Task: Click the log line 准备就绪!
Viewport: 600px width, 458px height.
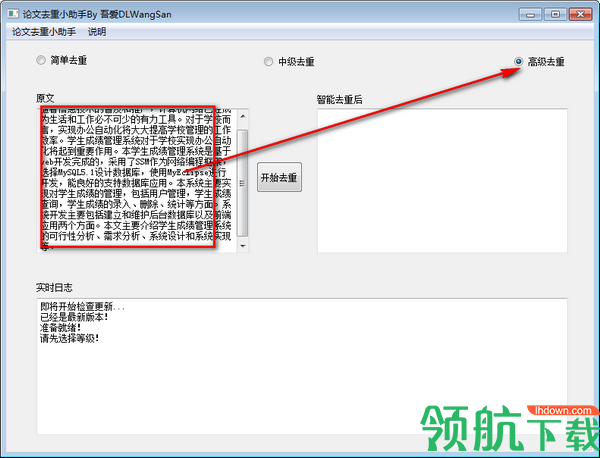Action: point(60,328)
